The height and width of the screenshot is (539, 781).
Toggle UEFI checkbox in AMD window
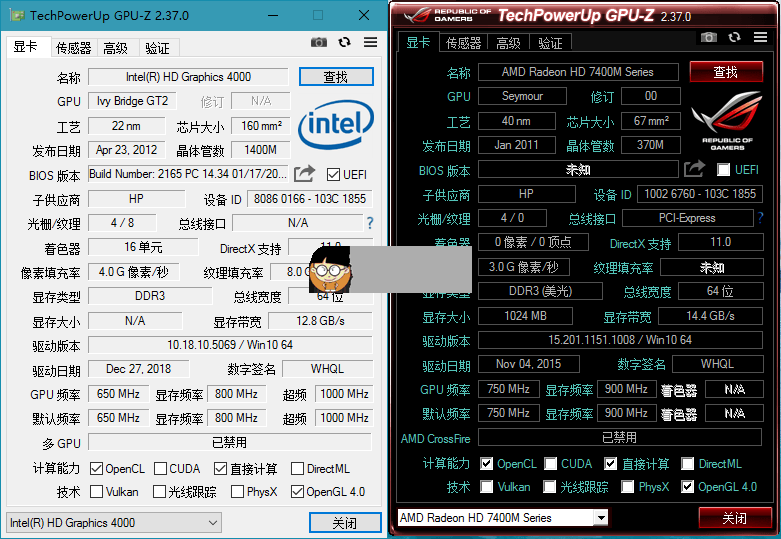(723, 169)
